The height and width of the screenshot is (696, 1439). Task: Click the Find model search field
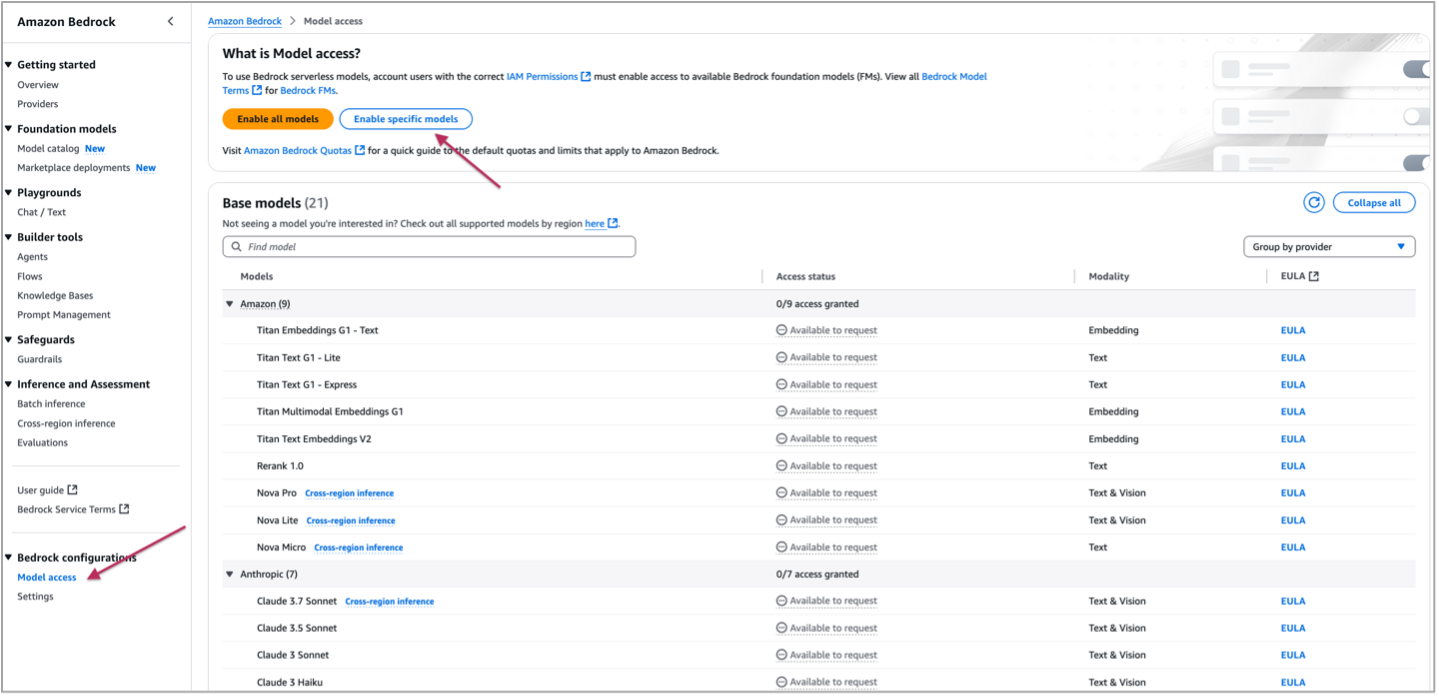pos(429,247)
